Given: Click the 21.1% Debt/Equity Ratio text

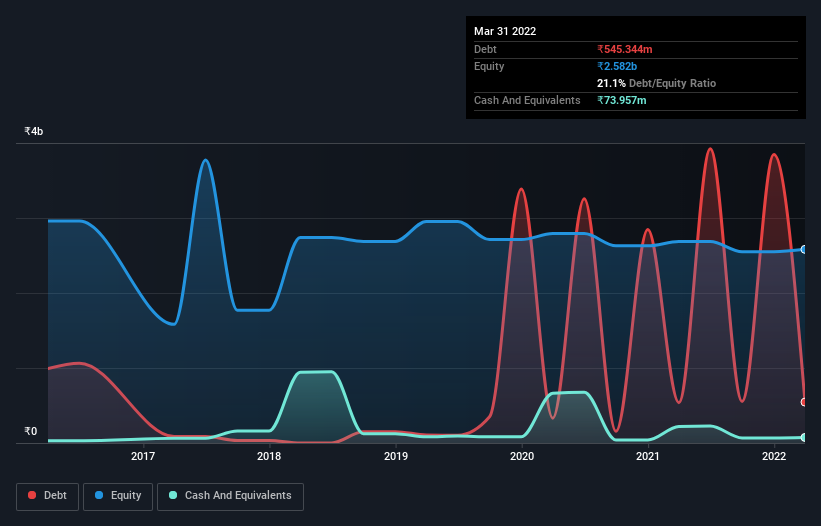Looking at the screenshot, I should click(656, 83).
